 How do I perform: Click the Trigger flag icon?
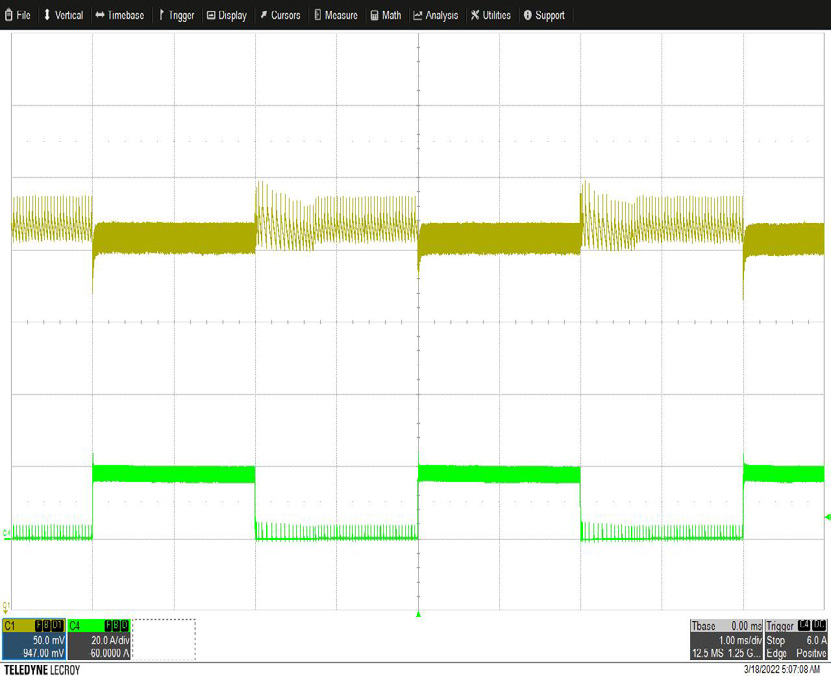[161, 15]
